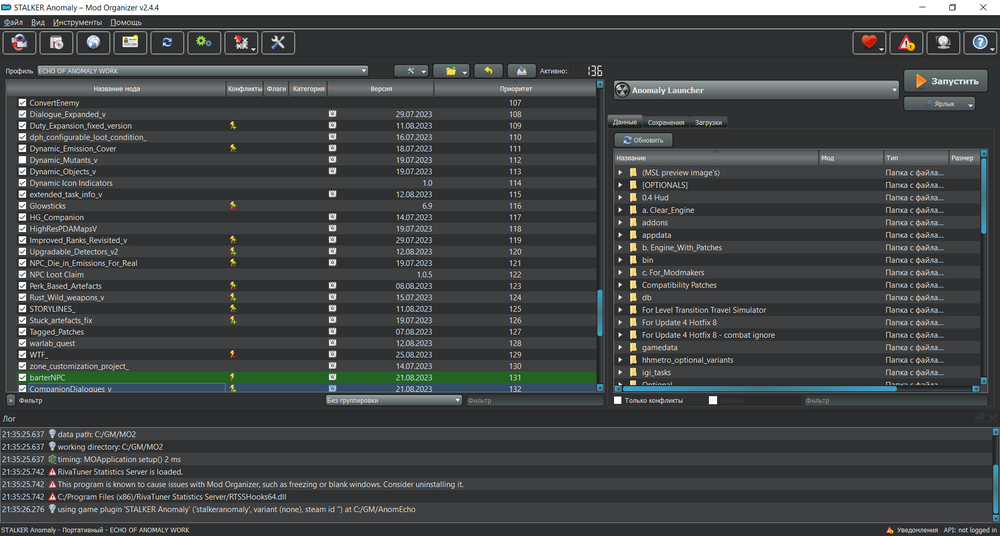Click the Install Mod from archive icon
Image resolution: width=1000 pixels, height=536 pixels.
57,42
